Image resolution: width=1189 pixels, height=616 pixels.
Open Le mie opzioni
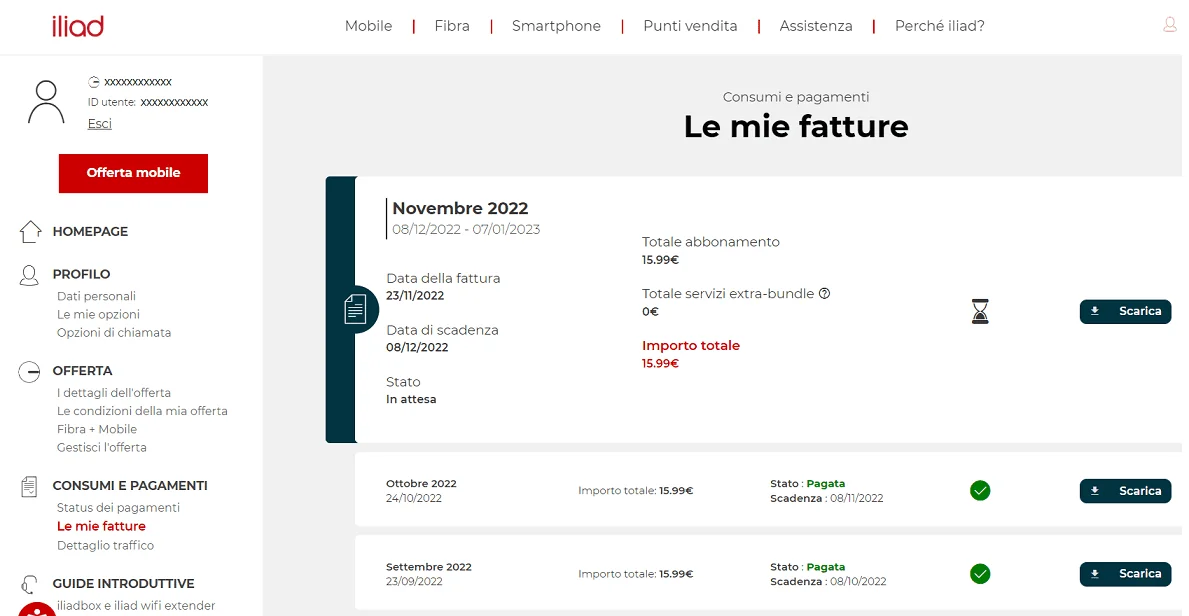tap(98, 314)
